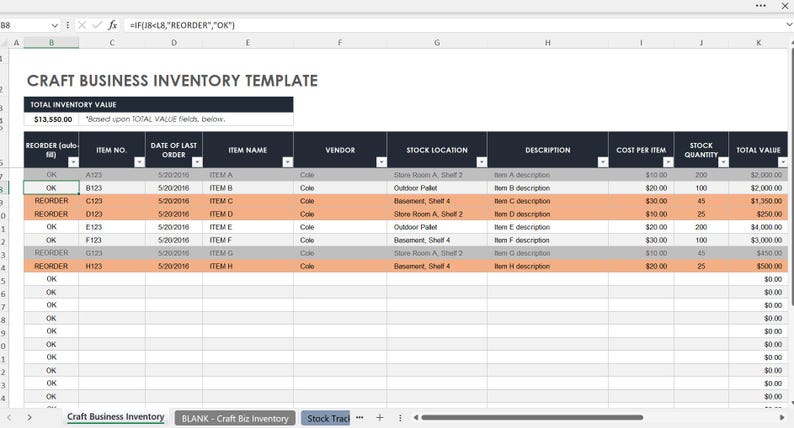This screenshot has width=794, height=428.
Task: Select Basement, Shelf 4 in ITEM H row
Action: [x=437, y=266]
